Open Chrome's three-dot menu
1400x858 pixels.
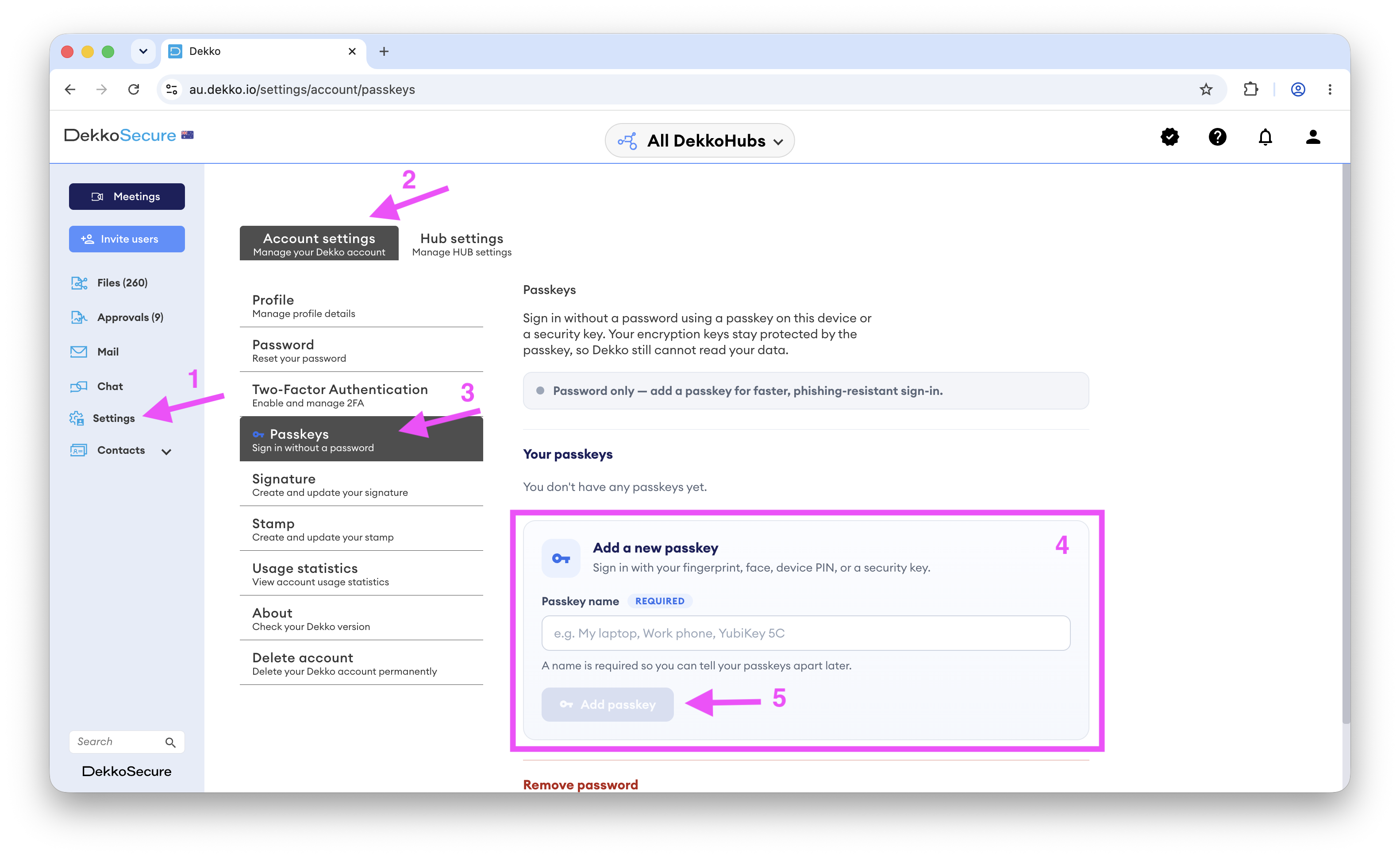[1330, 89]
